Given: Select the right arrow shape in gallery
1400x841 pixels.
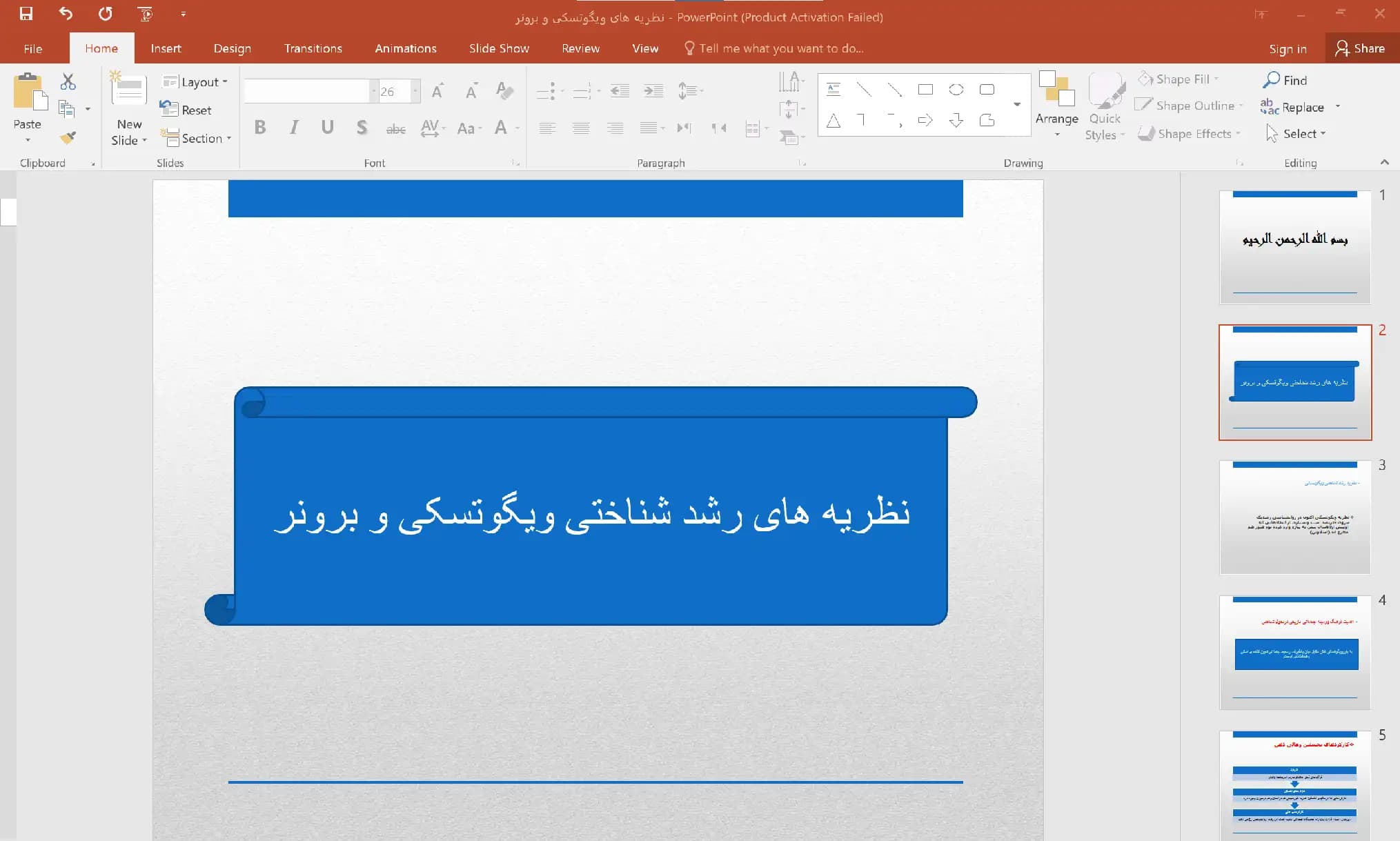Looking at the screenshot, I should [x=925, y=121].
